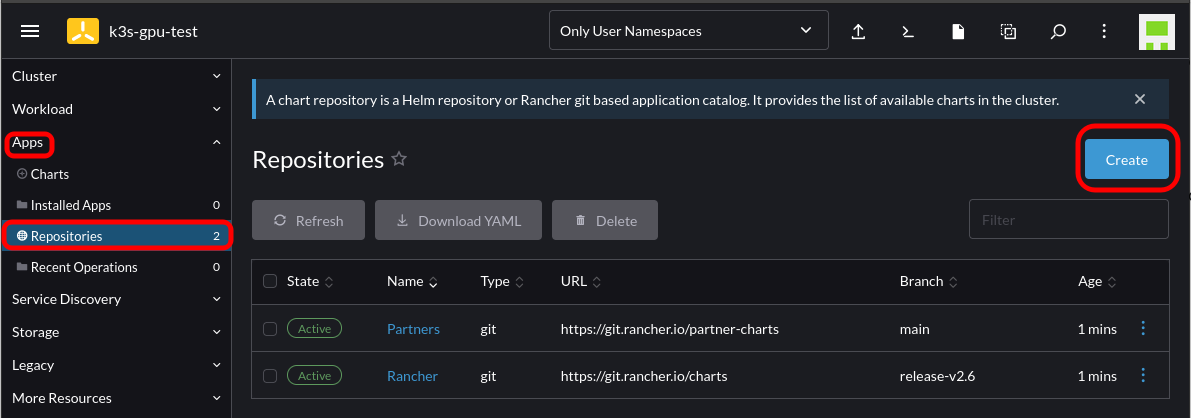Open the Rancher repository link
The height and width of the screenshot is (418, 1191).
click(x=412, y=375)
